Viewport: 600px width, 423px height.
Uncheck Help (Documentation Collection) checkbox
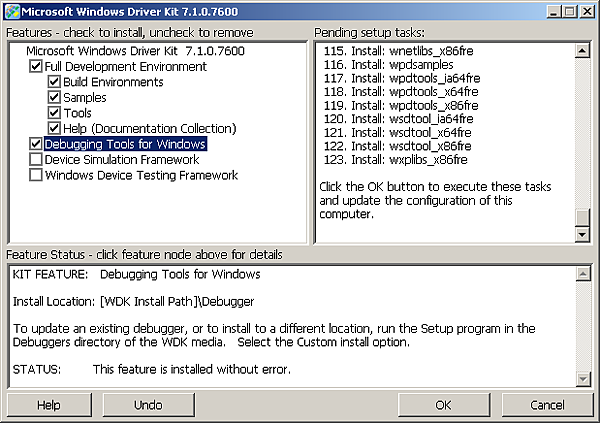[54, 128]
